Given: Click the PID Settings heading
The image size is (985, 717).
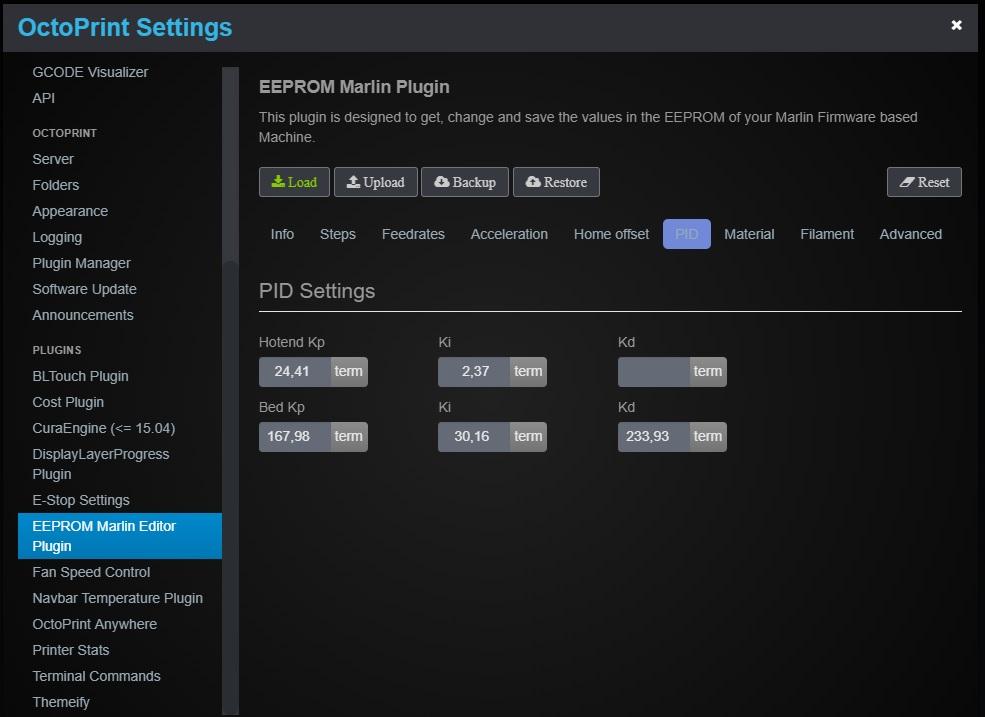Looking at the screenshot, I should [x=317, y=292].
